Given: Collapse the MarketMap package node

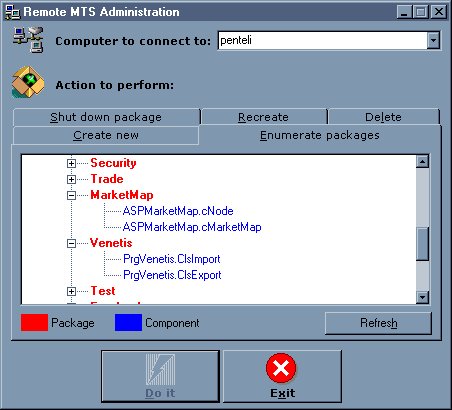Looking at the screenshot, I should [x=71, y=195].
